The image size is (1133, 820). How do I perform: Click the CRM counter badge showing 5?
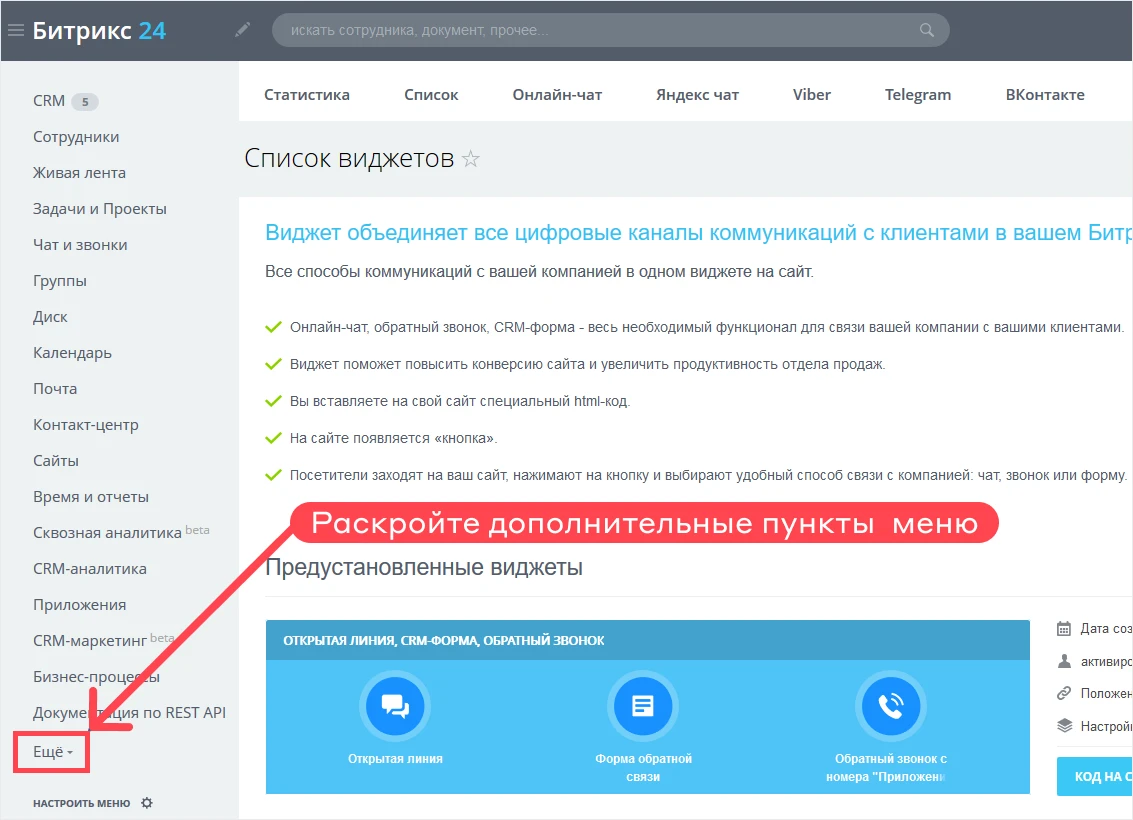pos(85,102)
